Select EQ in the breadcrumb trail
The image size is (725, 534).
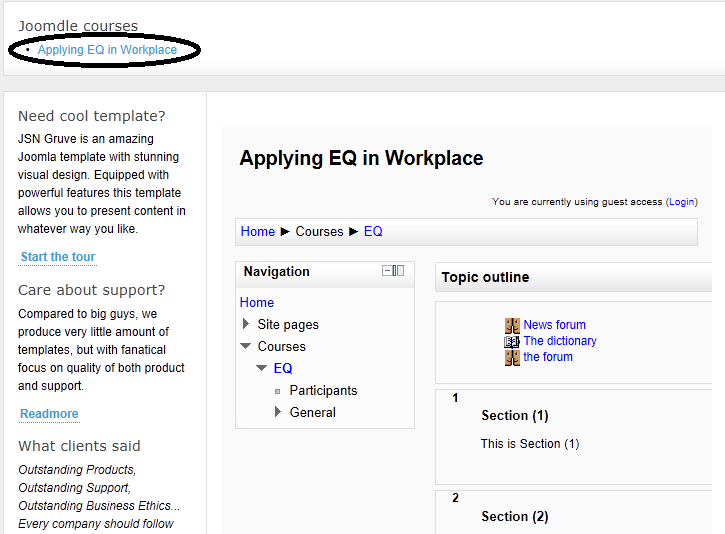point(373,232)
